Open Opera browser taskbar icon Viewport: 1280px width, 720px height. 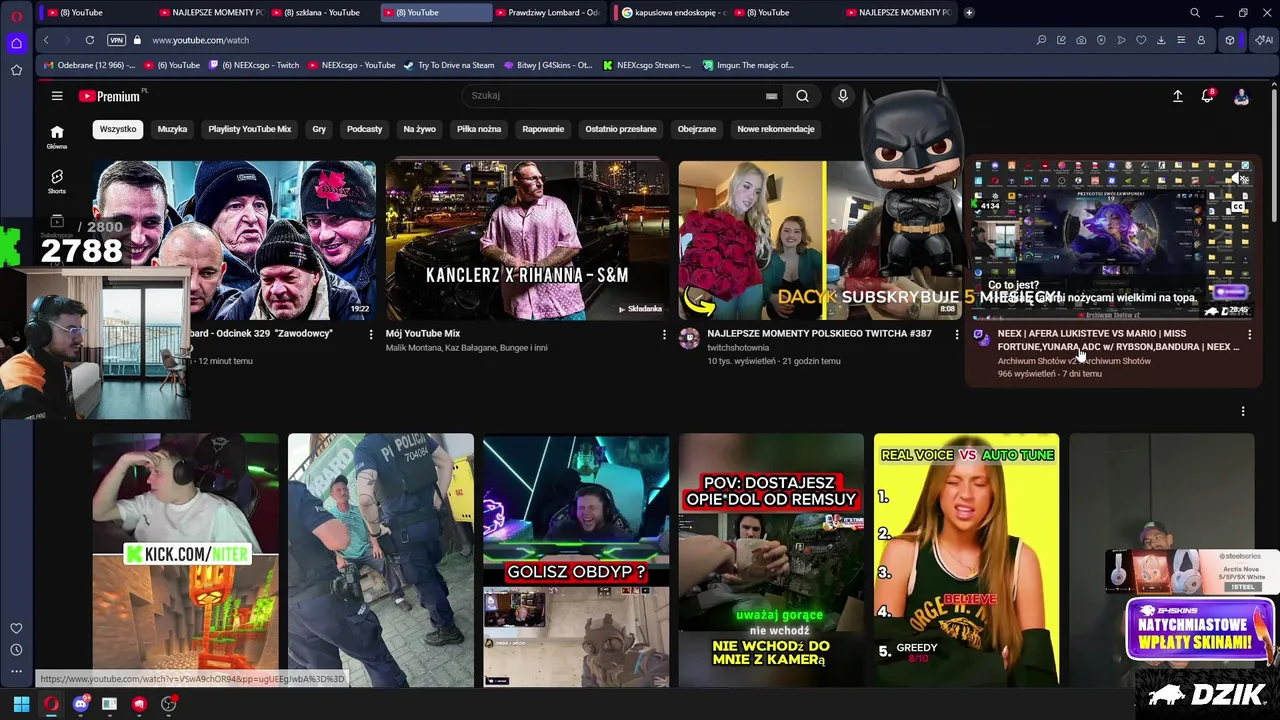[51, 704]
